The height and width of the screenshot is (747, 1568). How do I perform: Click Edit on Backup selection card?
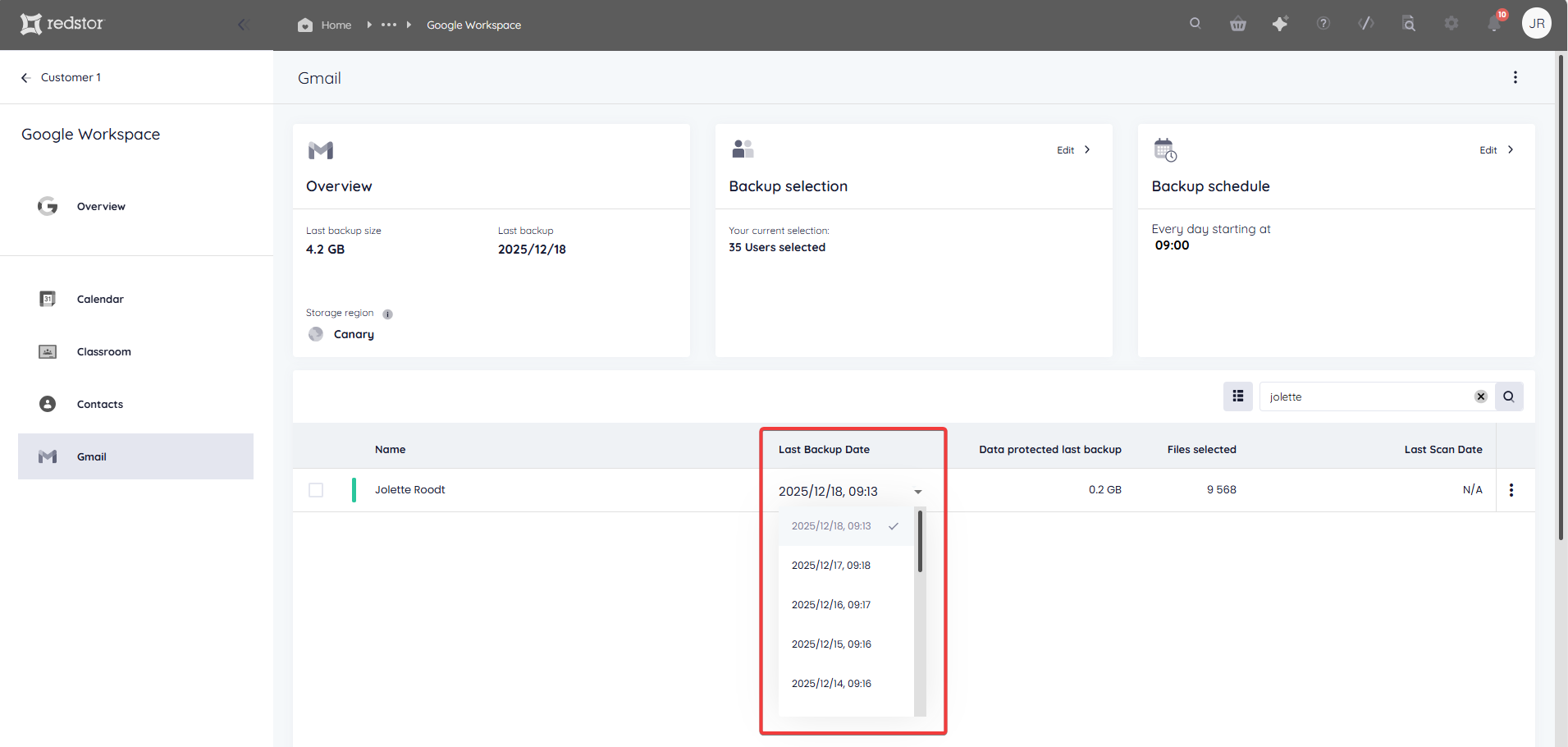point(1065,150)
